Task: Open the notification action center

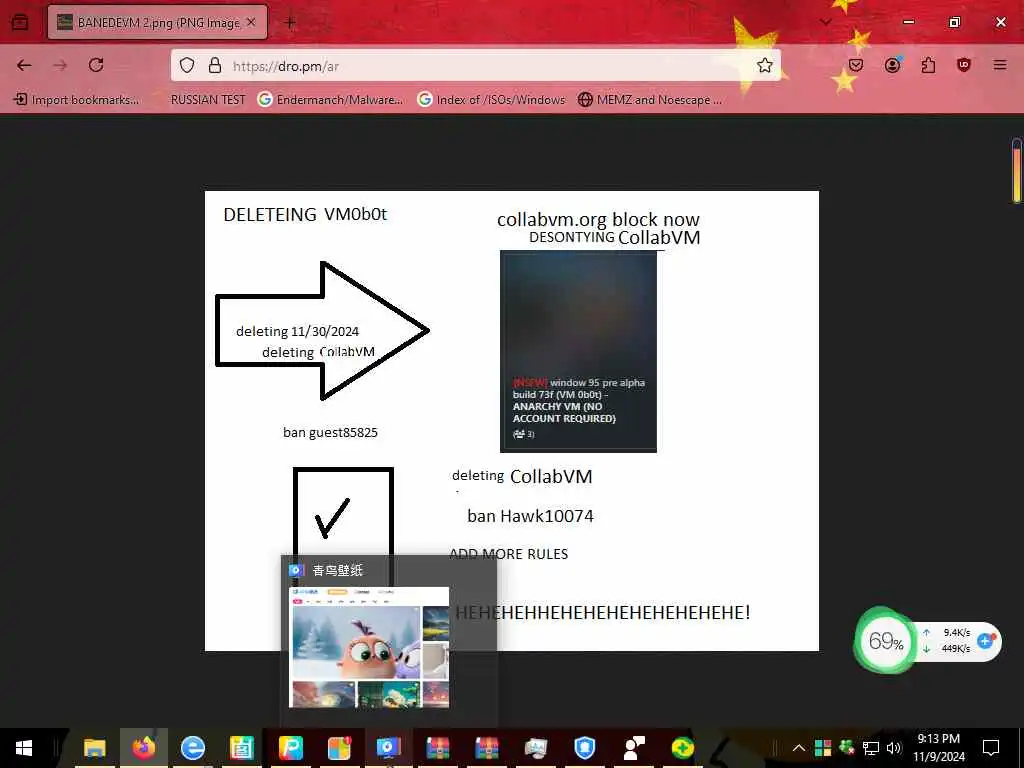Action: coord(991,748)
